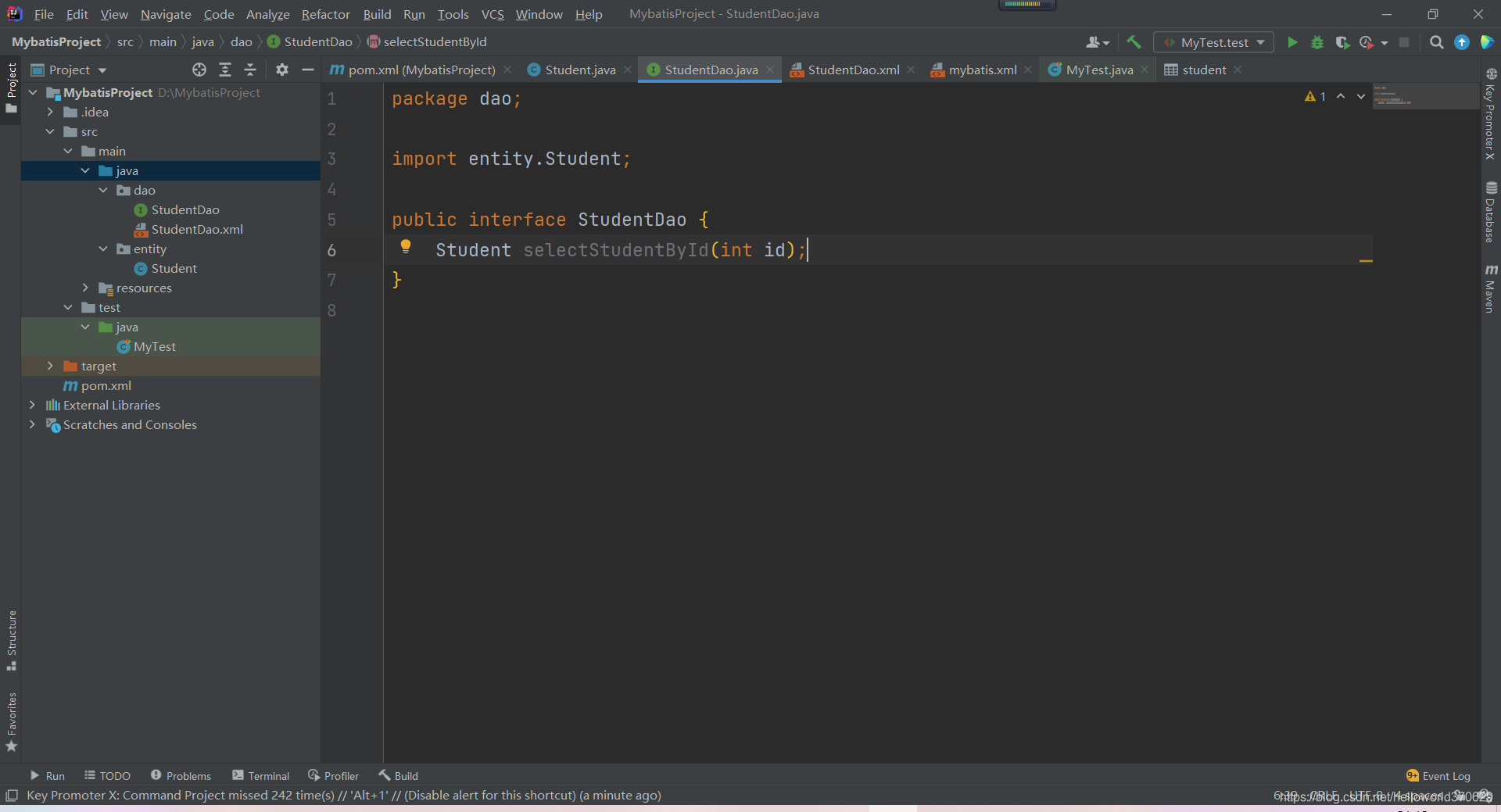Screen dimensions: 1501x812
Task: Open the TODO tool window
Action: click(107, 776)
